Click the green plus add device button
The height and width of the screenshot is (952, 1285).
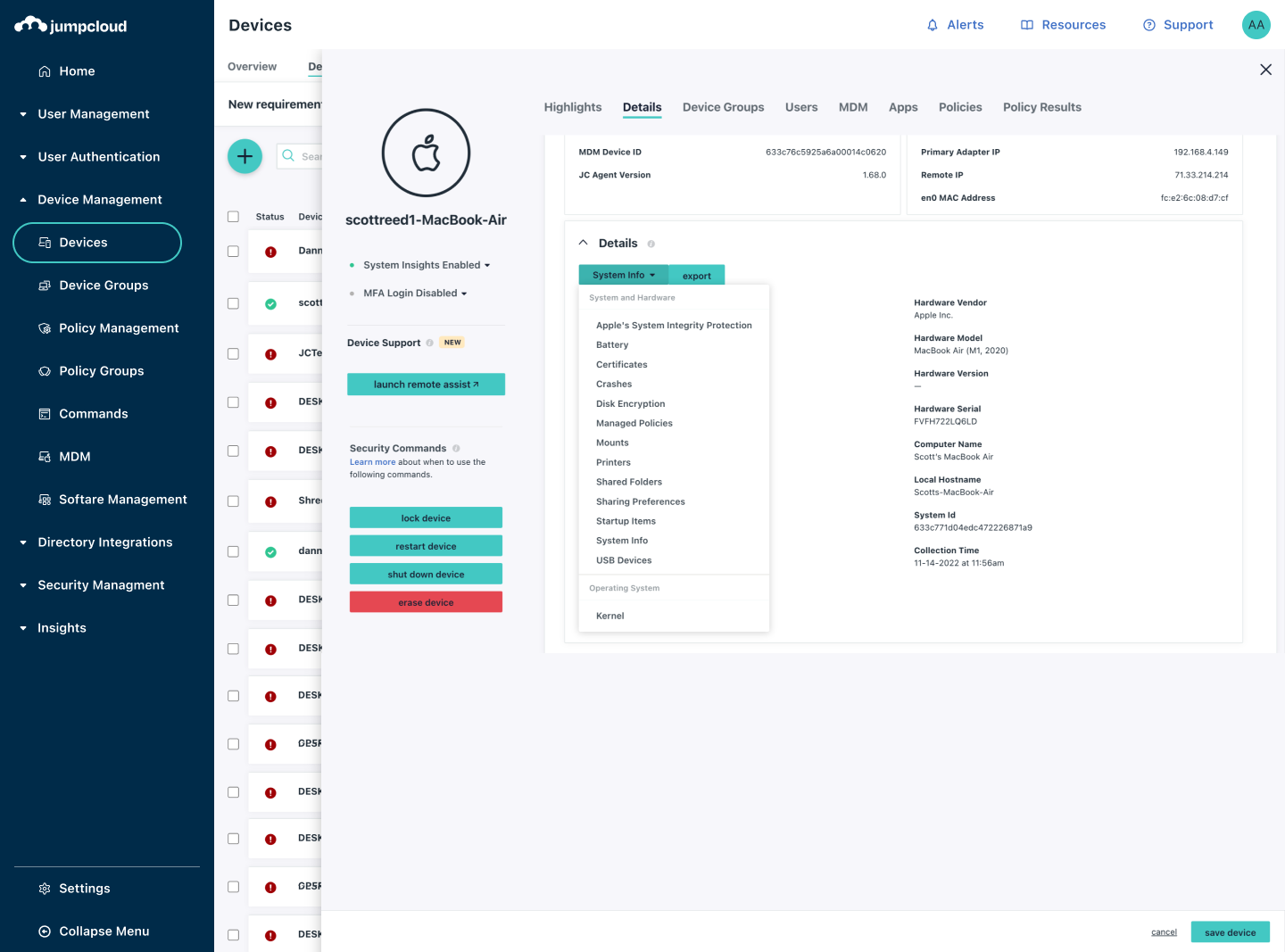tap(245, 156)
